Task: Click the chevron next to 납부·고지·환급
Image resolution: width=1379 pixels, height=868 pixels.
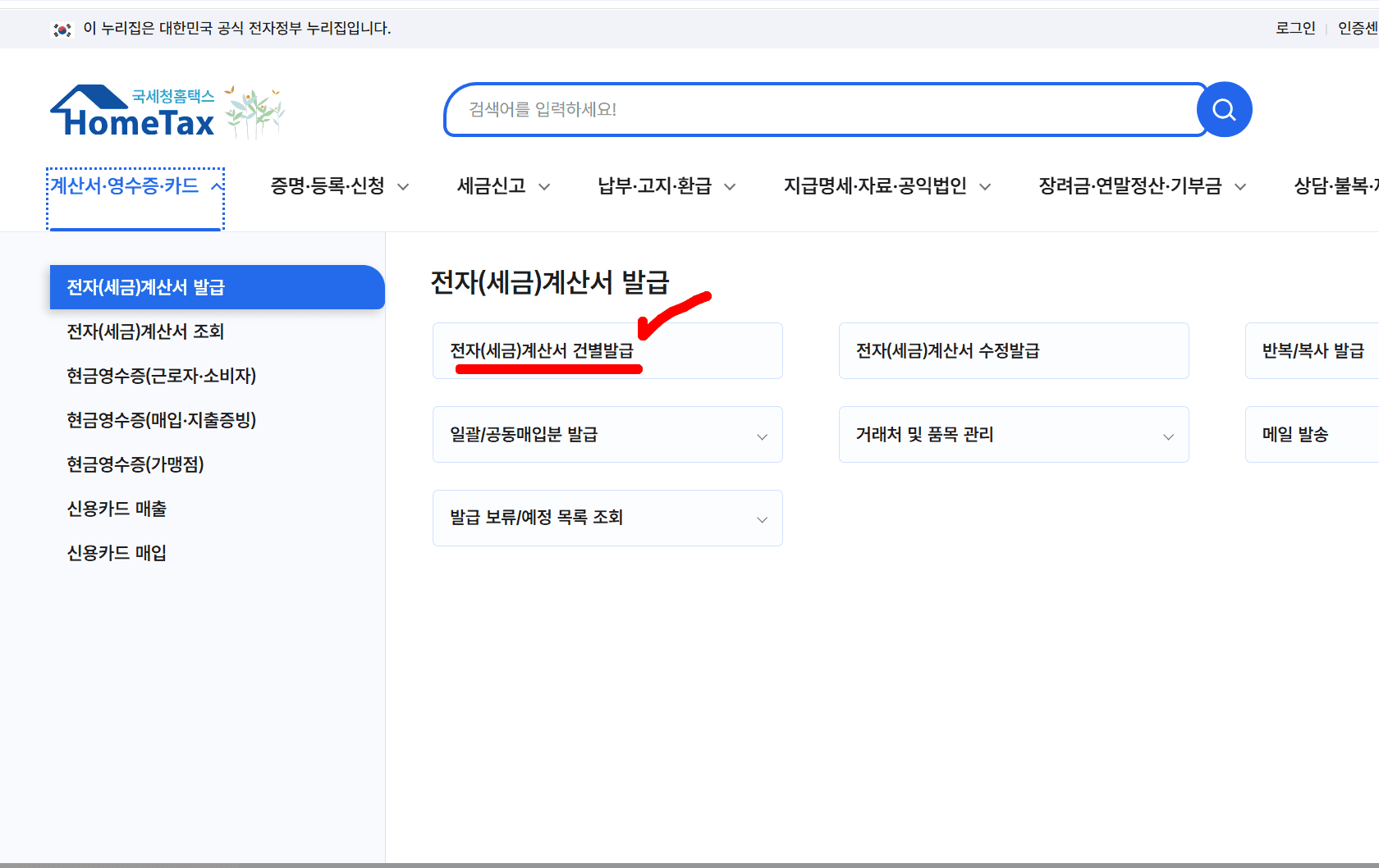Action: pos(730,187)
